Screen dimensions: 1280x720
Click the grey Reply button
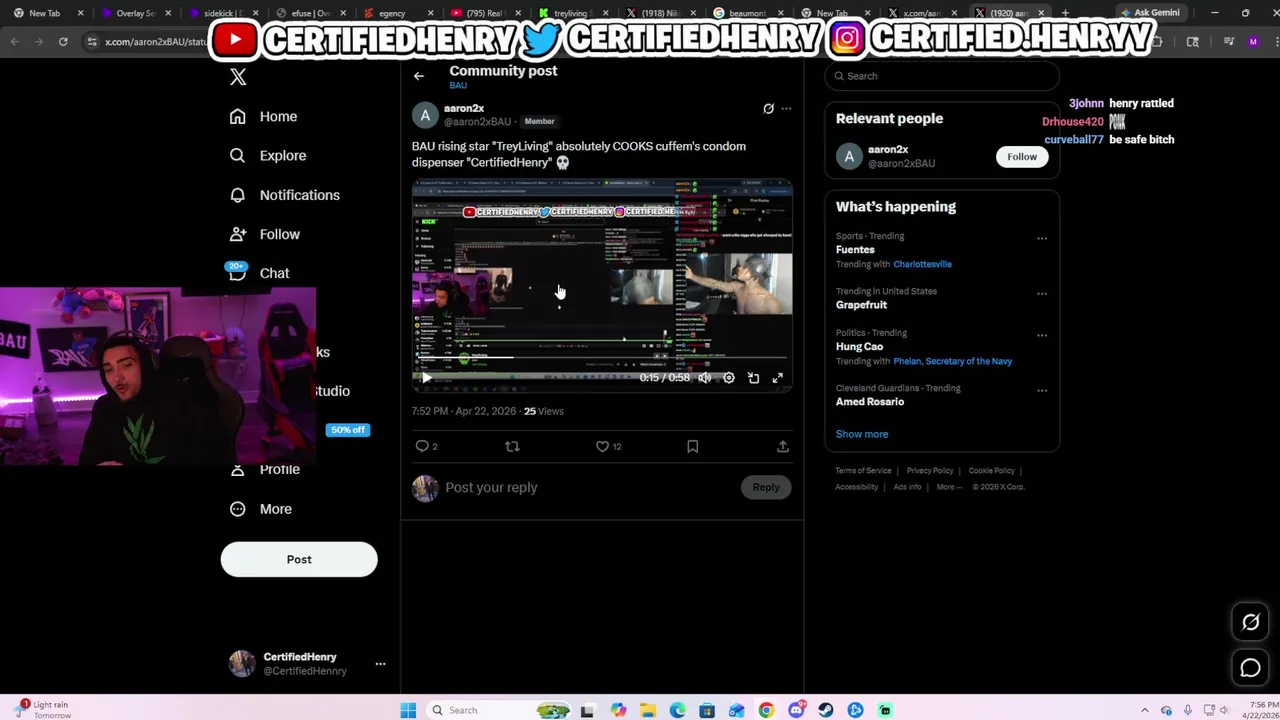click(766, 487)
